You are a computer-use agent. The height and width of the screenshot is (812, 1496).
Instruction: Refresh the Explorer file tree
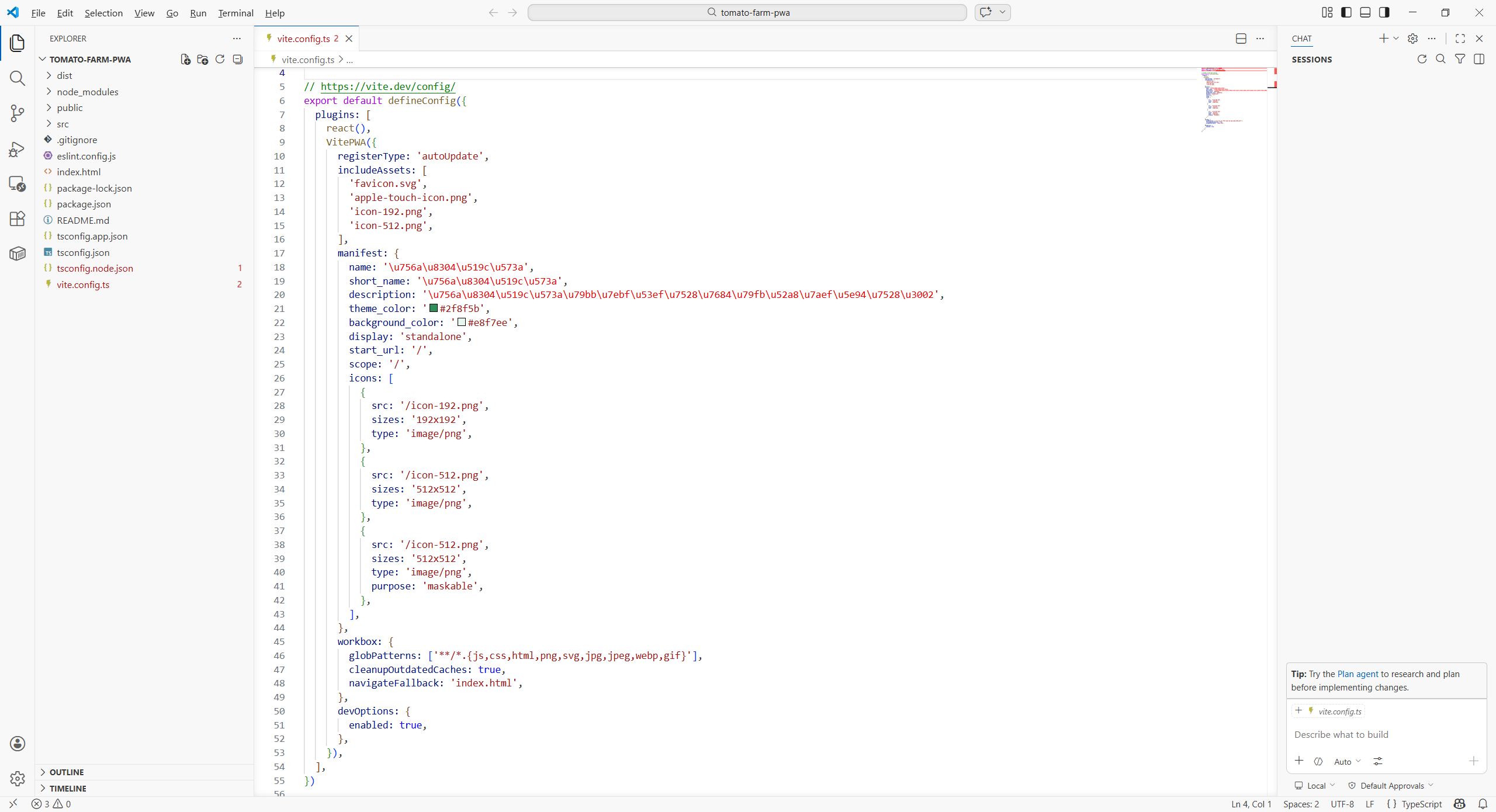[220, 60]
